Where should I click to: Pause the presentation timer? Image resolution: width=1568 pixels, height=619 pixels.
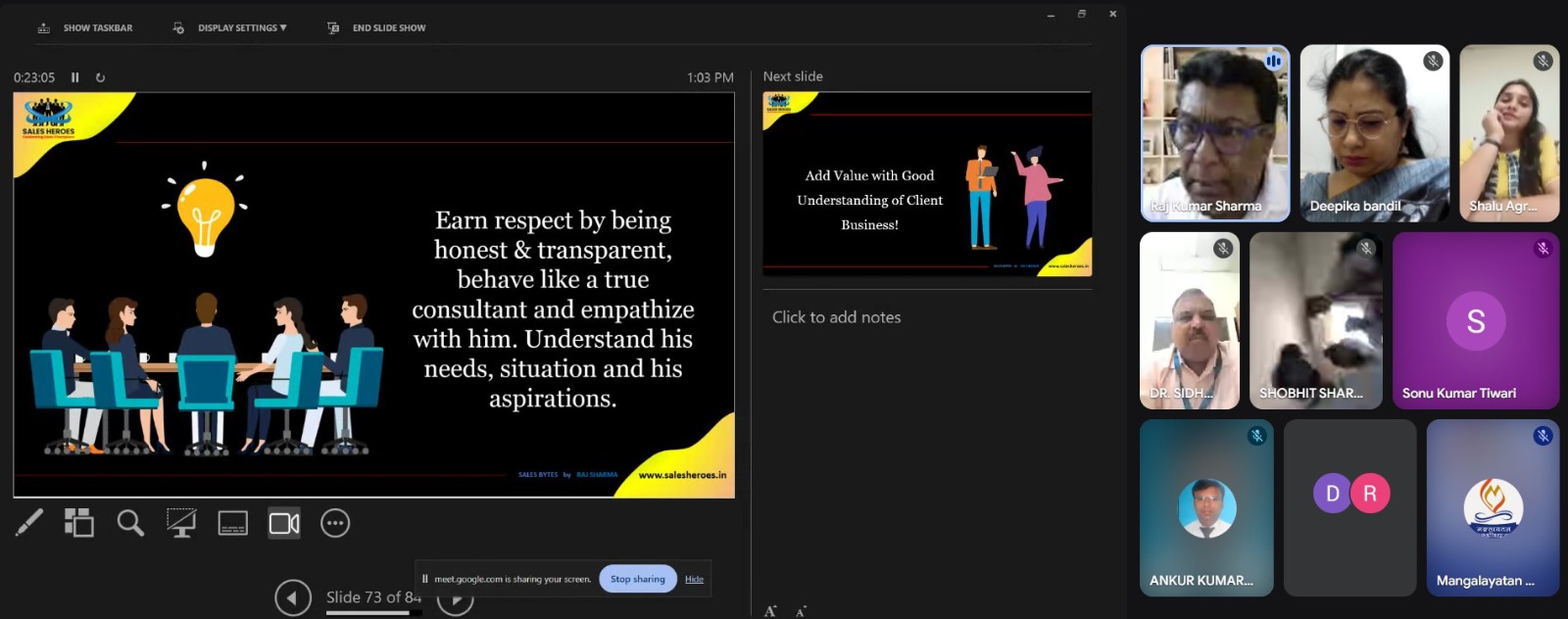pyautogui.click(x=75, y=77)
